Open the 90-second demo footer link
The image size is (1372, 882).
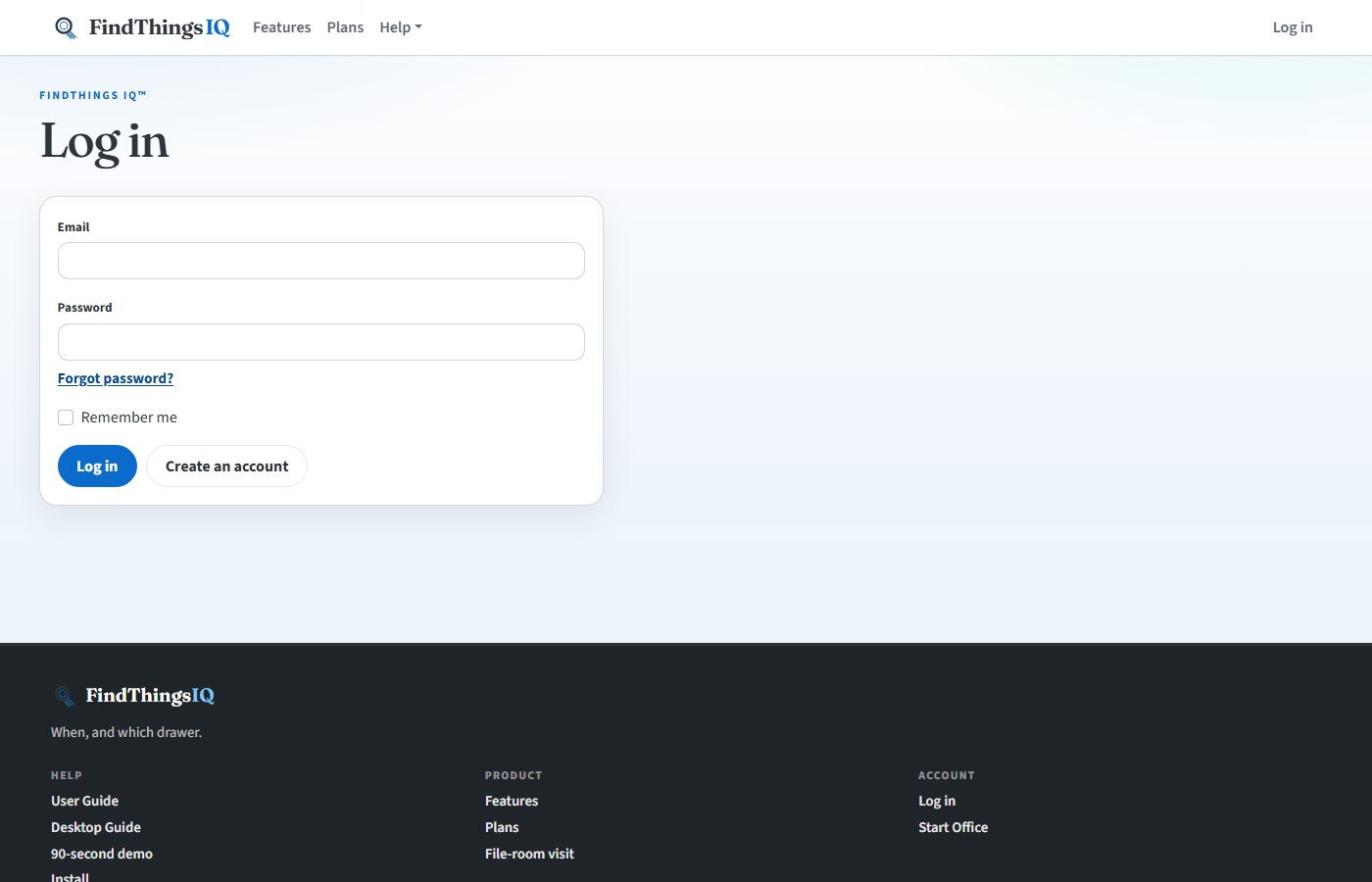102,854
